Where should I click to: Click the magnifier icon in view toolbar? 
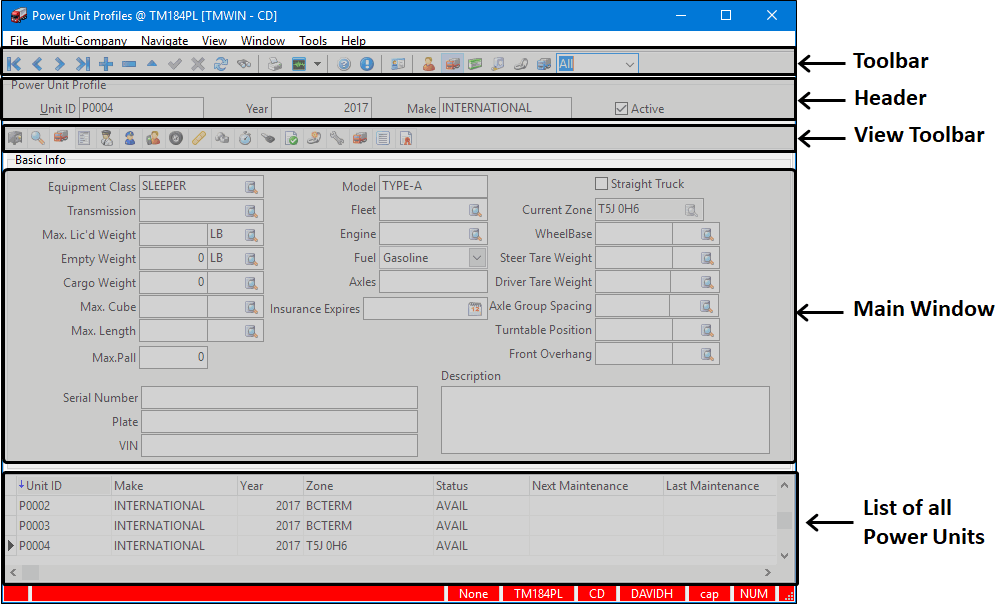pyautogui.click(x=38, y=138)
